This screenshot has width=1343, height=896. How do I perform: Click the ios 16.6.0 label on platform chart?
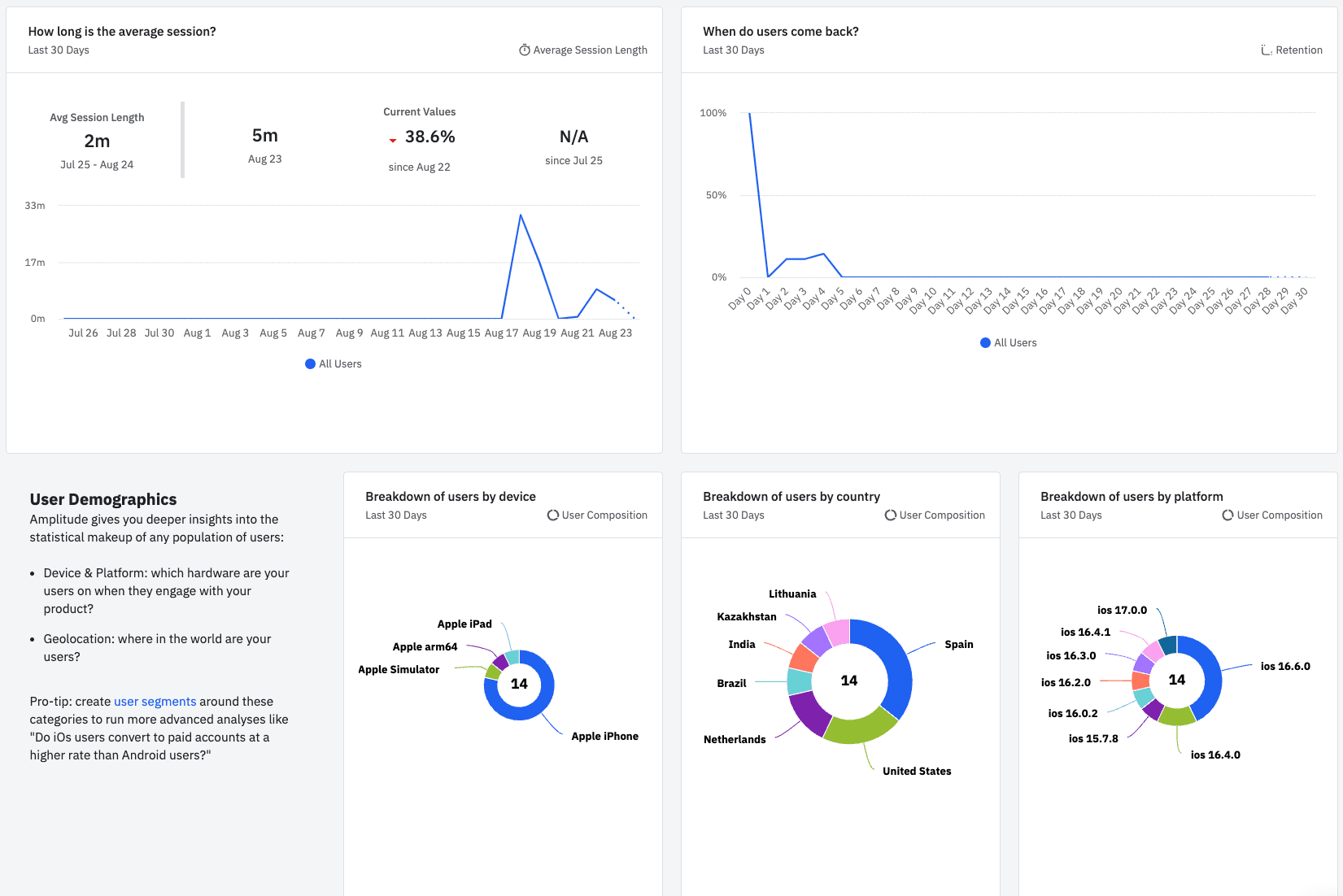click(x=1284, y=667)
